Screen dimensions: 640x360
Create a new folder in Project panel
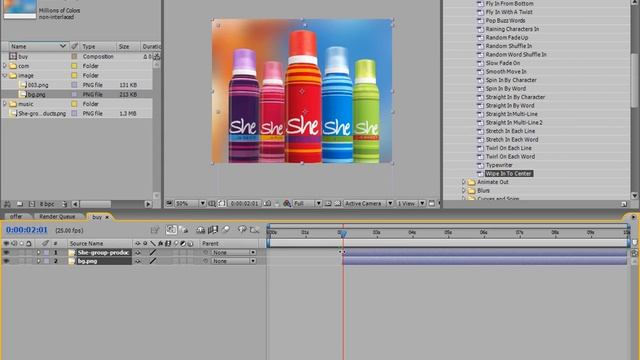point(20,204)
